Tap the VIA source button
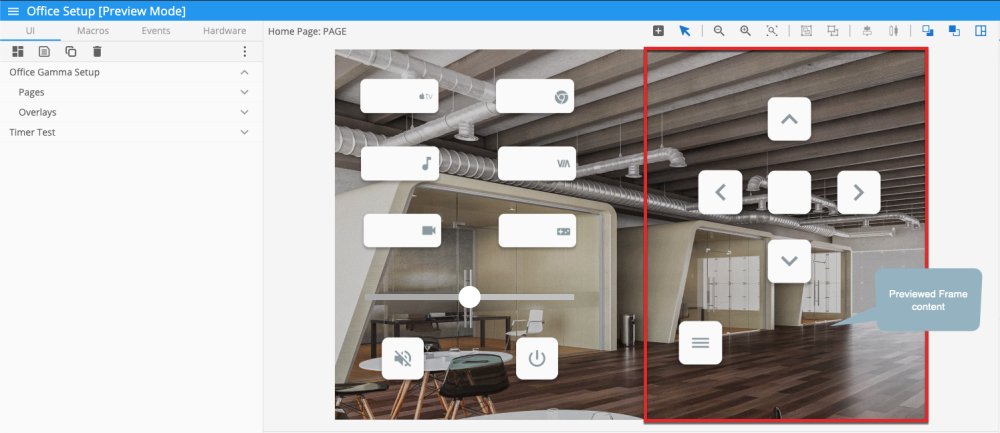1000x433 pixels. point(537,164)
